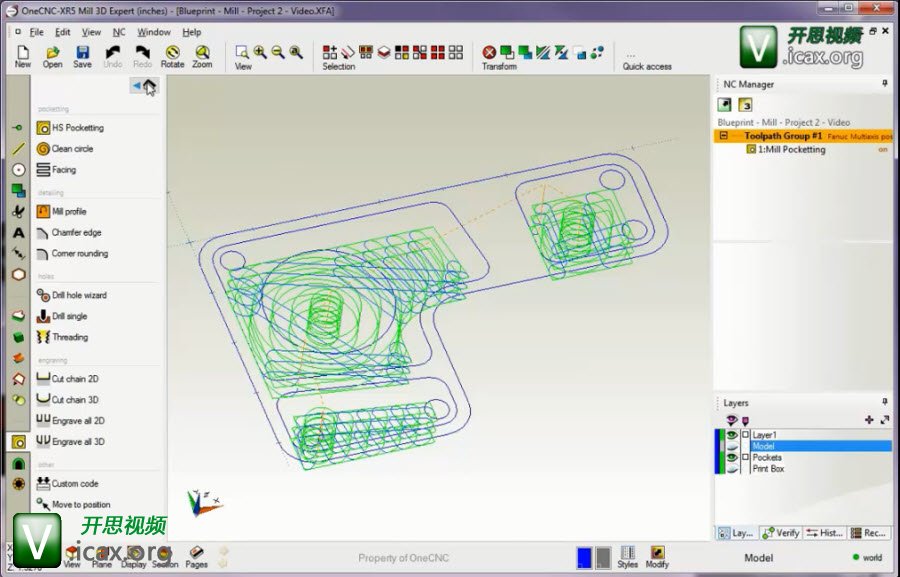Select the text tool in sidebar
Image resolution: width=900 pixels, height=577 pixels.
[x=18, y=233]
